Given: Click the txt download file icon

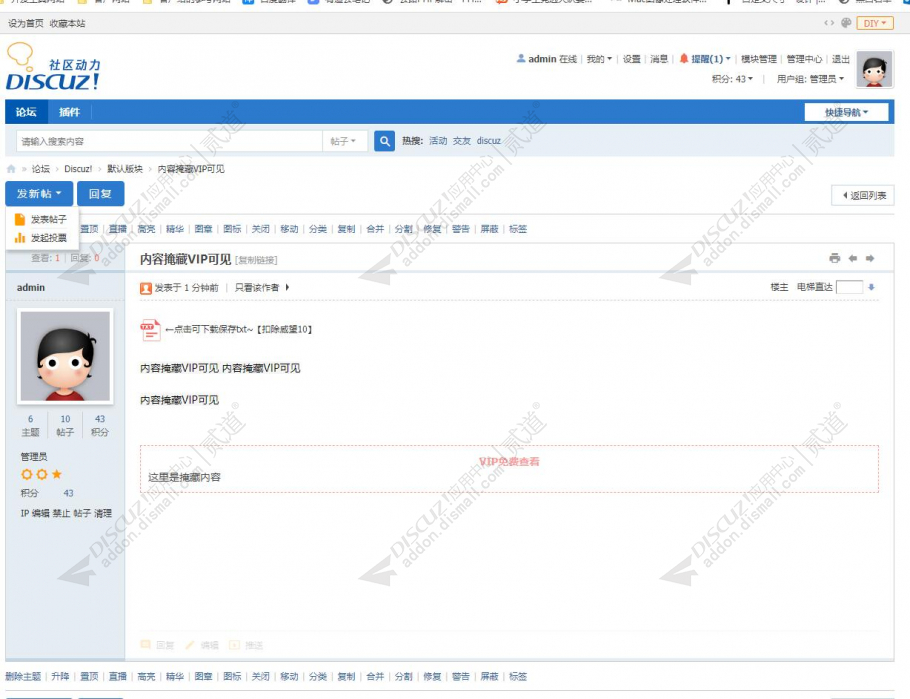Looking at the screenshot, I should [x=150, y=330].
